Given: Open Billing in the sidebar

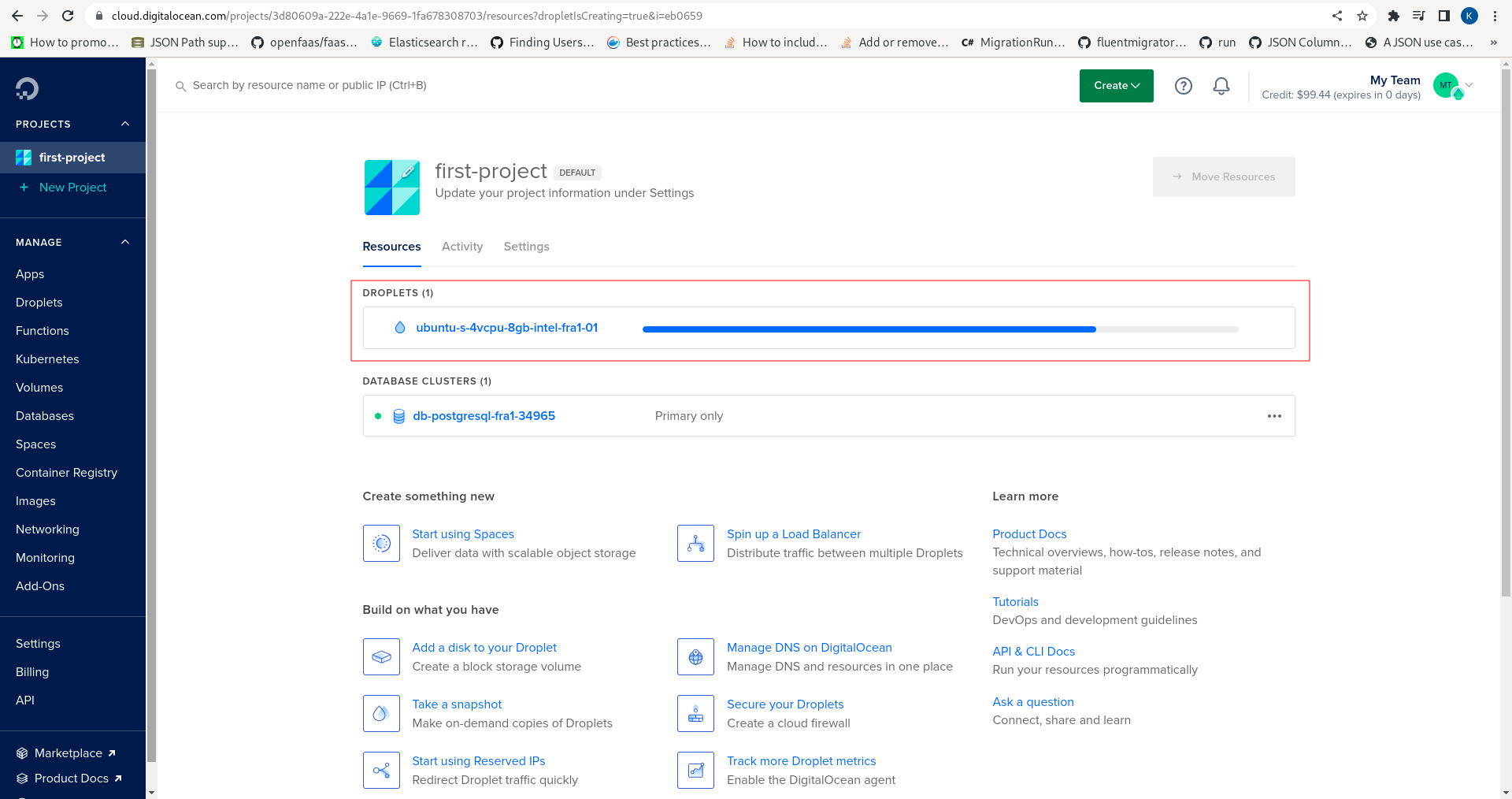Looking at the screenshot, I should click(32, 672).
